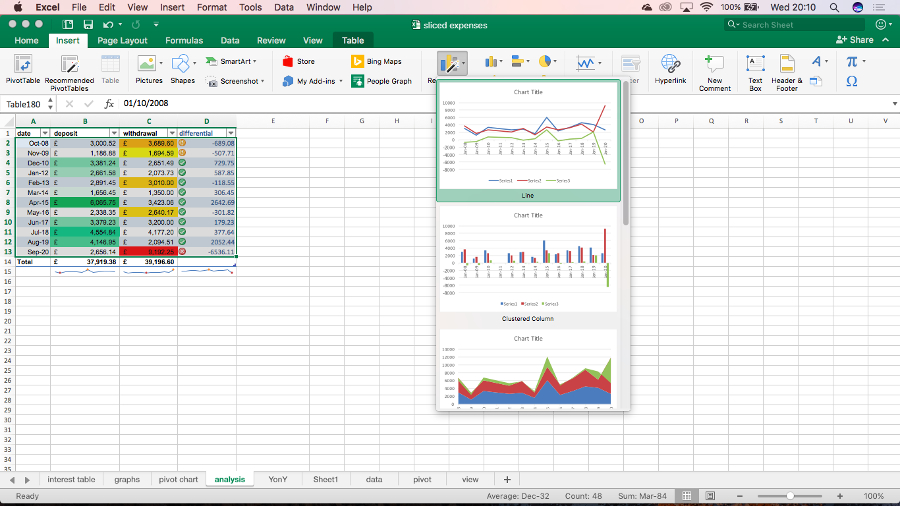Screen dimensions: 900x506
Task: Open the deposit column filter dropdown
Action: tap(114, 133)
